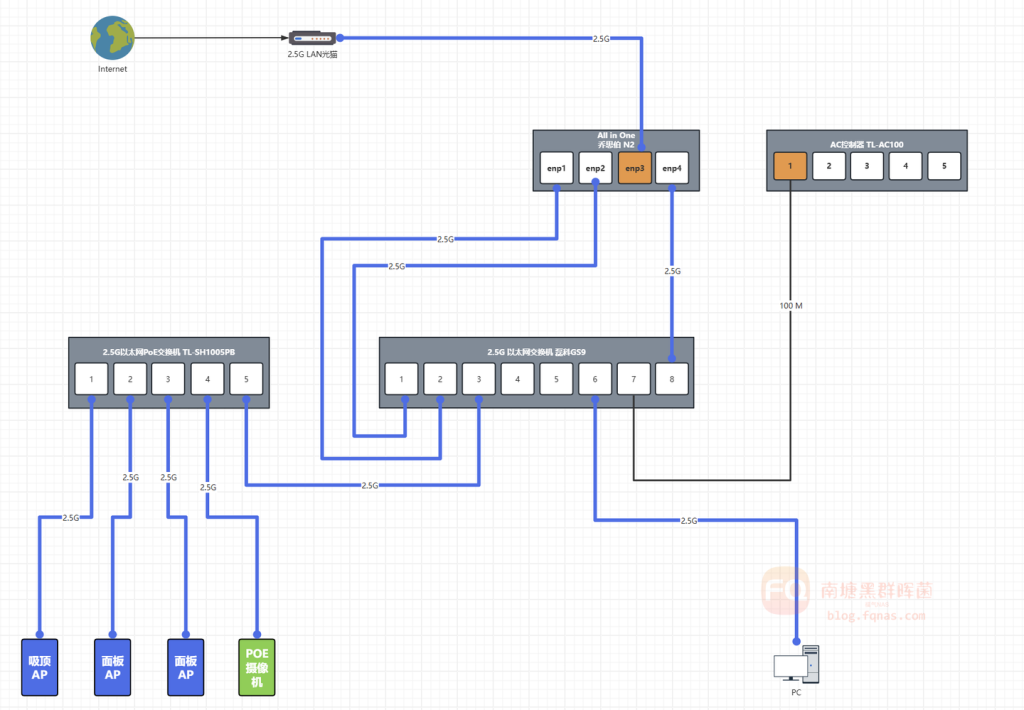The width and height of the screenshot is (1024, 710).
Task: Select the orange enp3 port
Action: click(x=635, y=168)
